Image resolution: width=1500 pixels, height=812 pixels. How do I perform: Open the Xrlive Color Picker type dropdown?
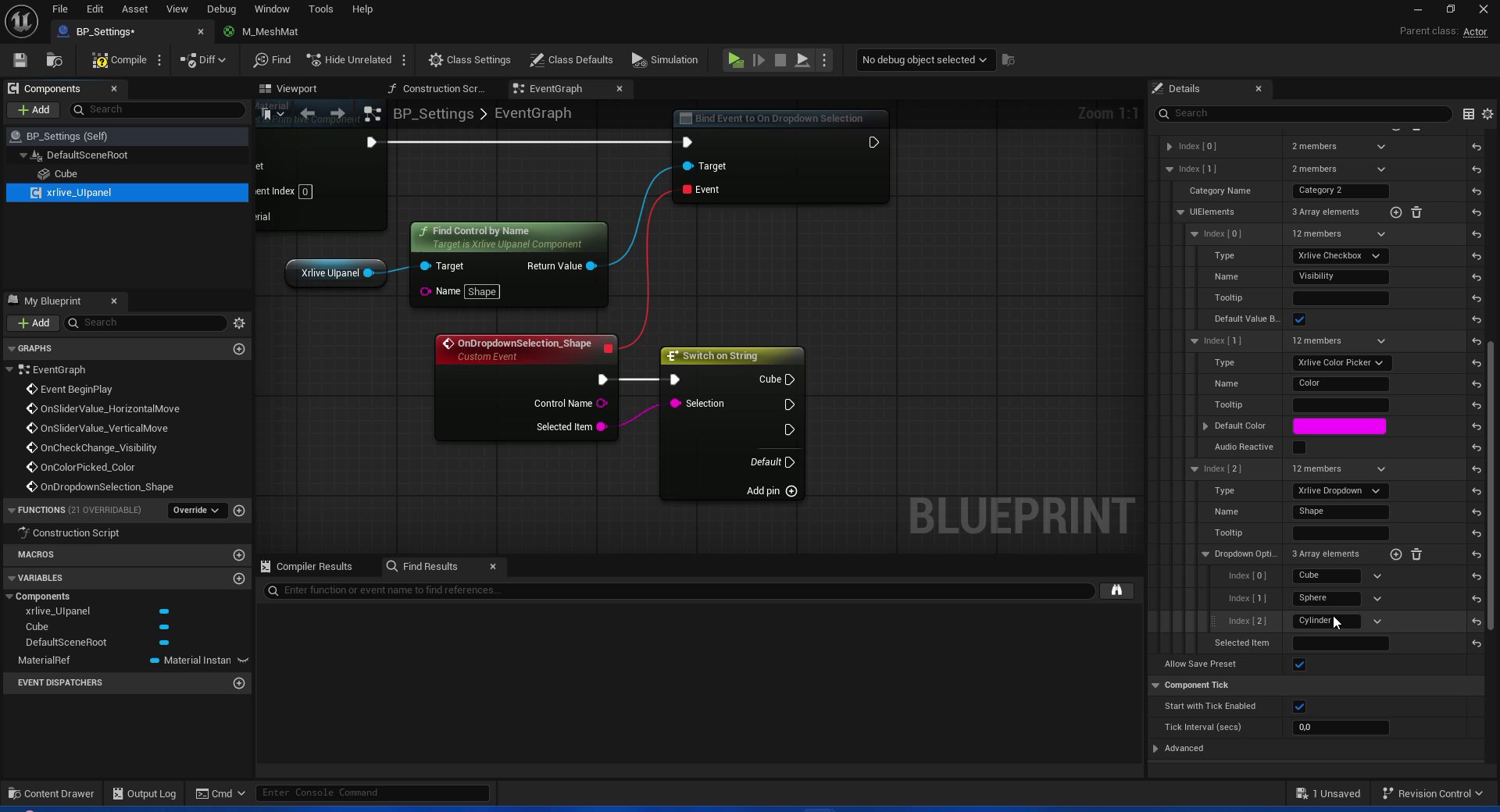click(x=1342, y=363)
